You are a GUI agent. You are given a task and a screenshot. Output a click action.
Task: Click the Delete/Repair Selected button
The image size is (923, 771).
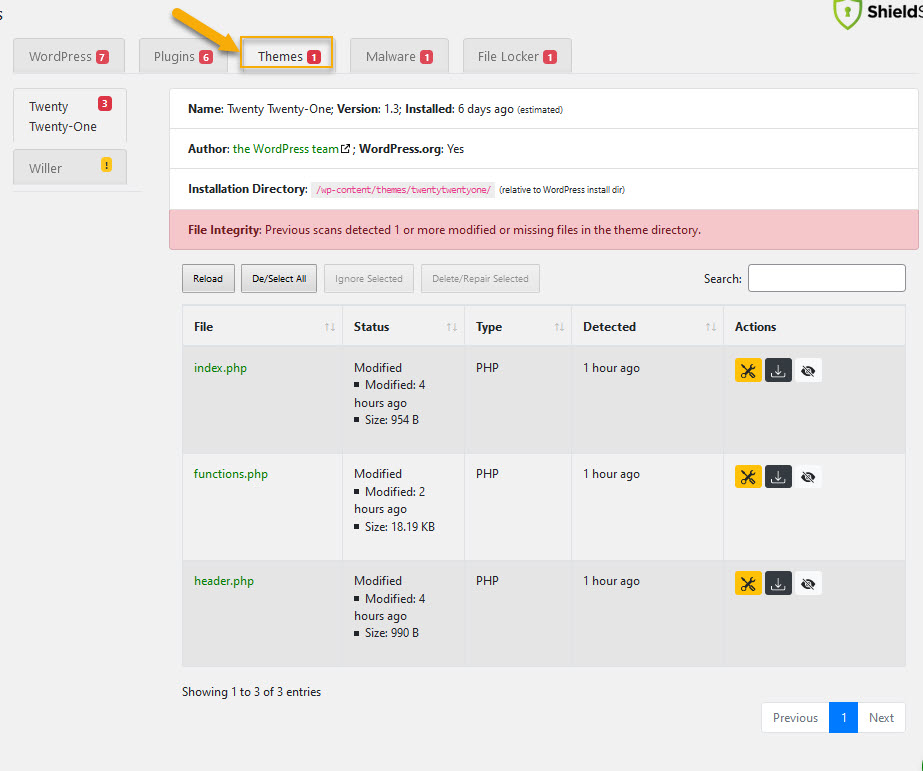pos(480,278)
